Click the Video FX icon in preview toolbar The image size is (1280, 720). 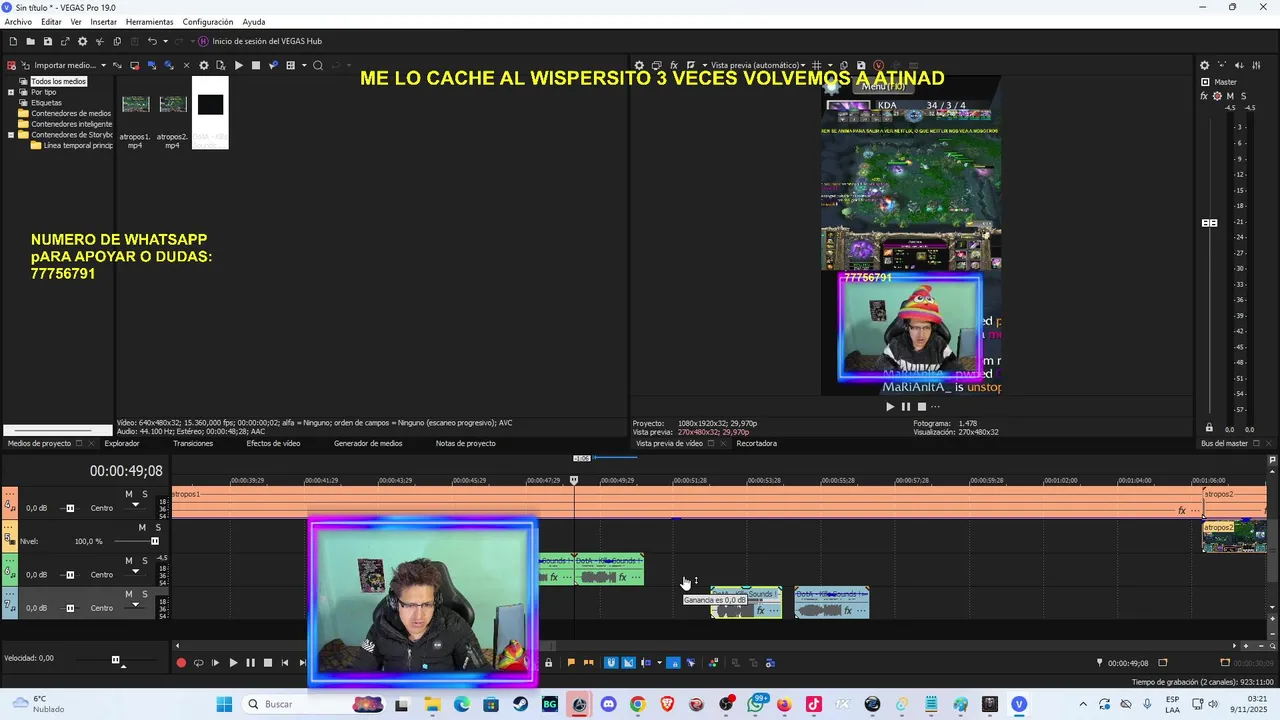[674, 65]
